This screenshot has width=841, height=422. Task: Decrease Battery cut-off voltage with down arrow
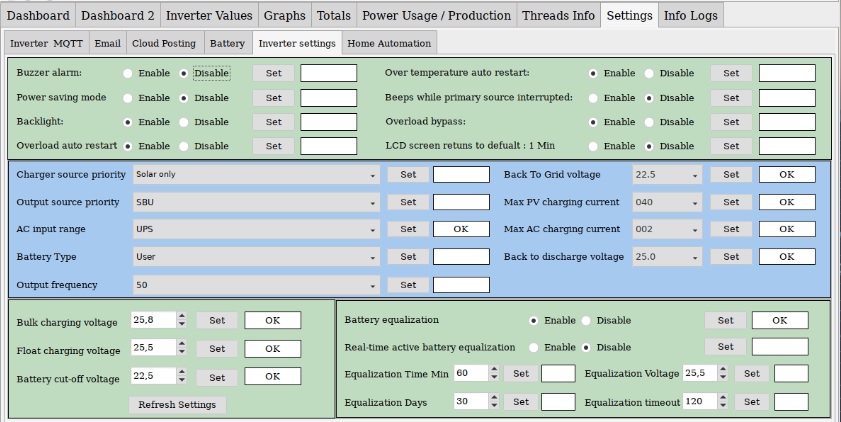(181, 381)
